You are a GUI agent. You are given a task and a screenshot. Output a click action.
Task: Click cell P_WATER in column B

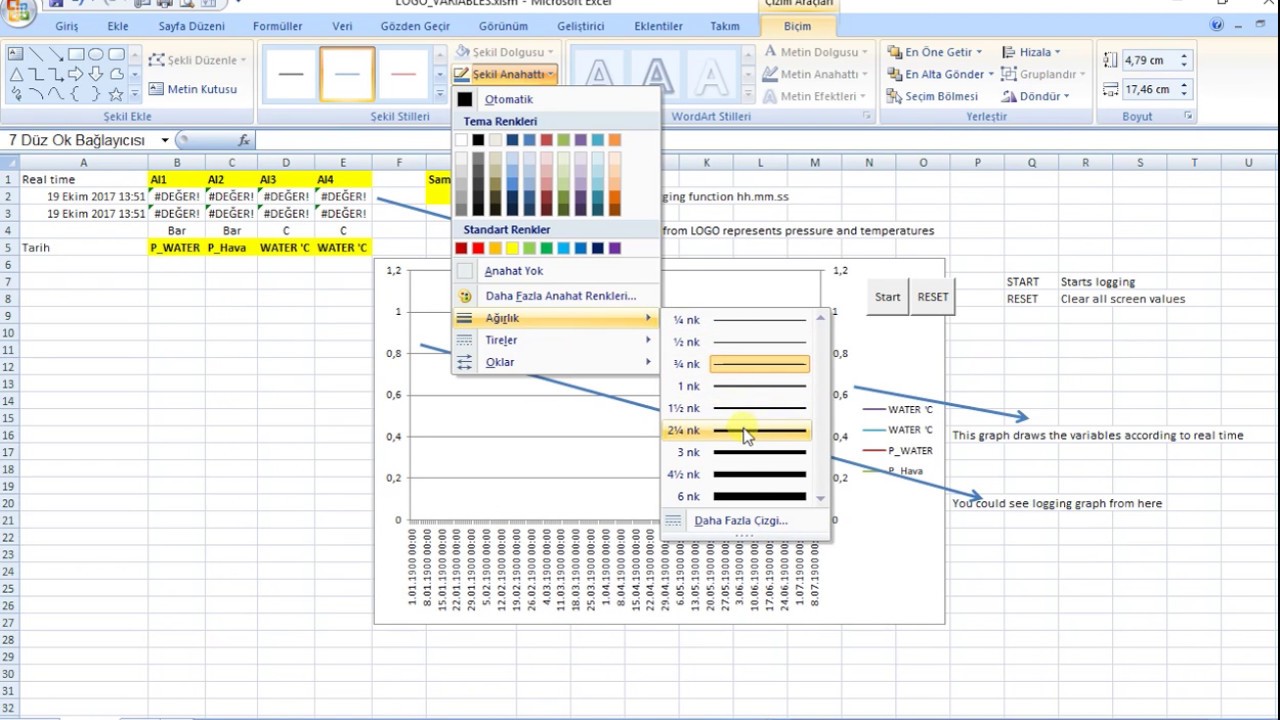click(x=176, y=247)
